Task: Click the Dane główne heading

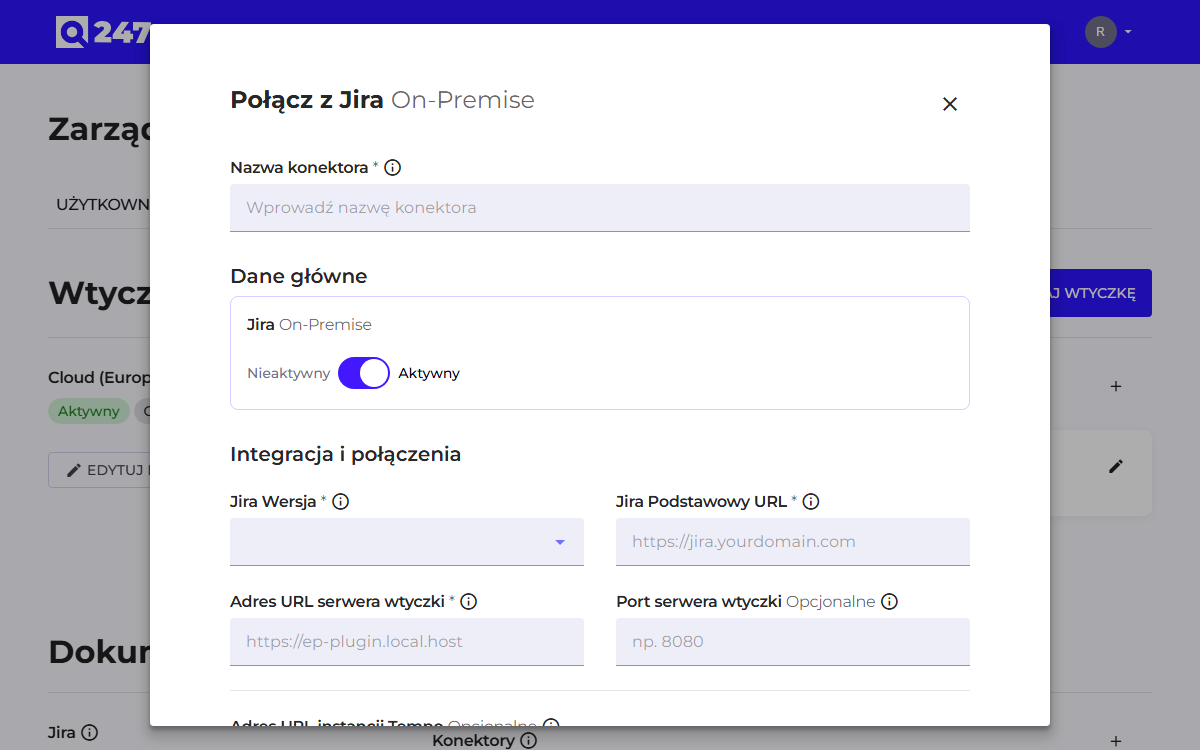Action: (299, 276)
